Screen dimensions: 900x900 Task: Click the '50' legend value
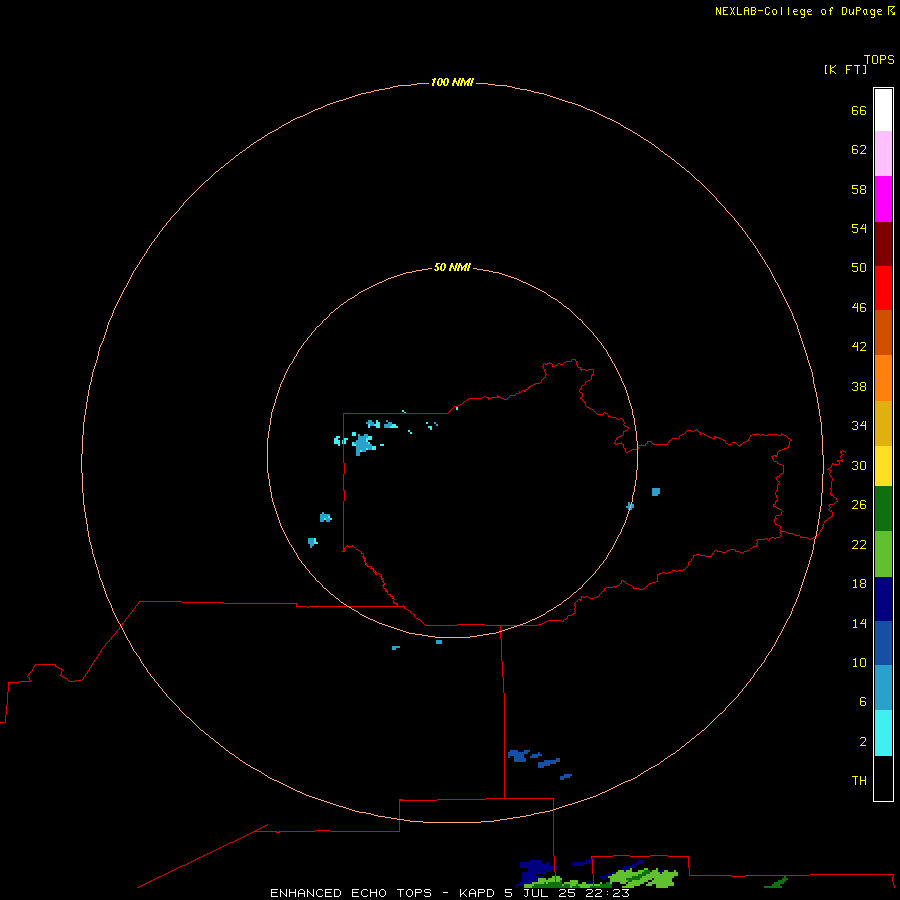[859, 268]
